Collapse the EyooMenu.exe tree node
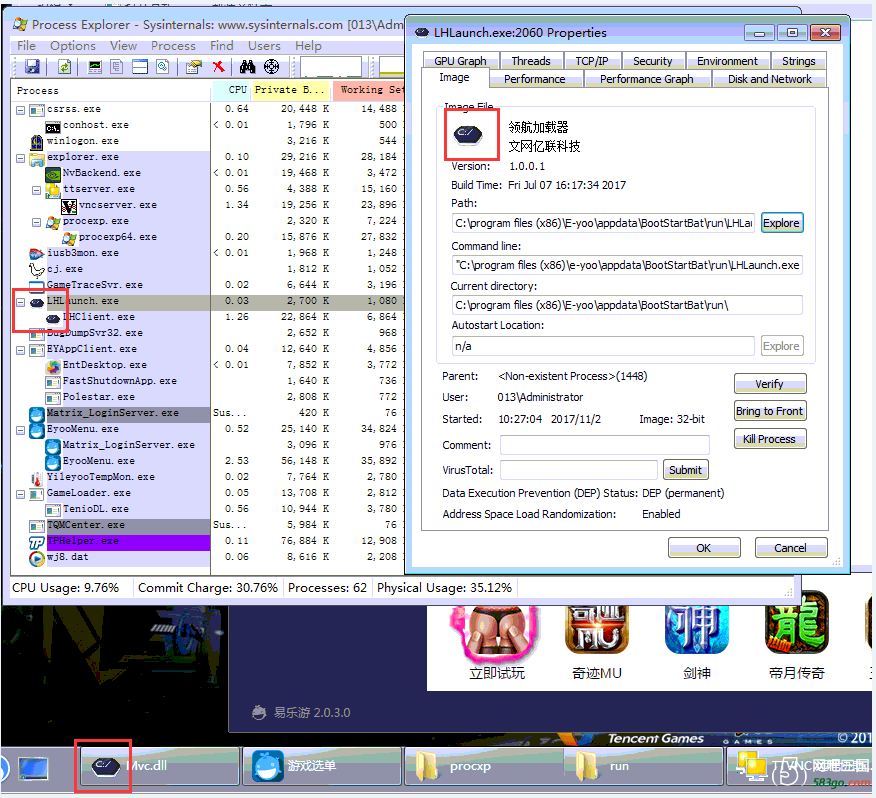The height and width of the screenshot is (798, 876). (21, 430)
